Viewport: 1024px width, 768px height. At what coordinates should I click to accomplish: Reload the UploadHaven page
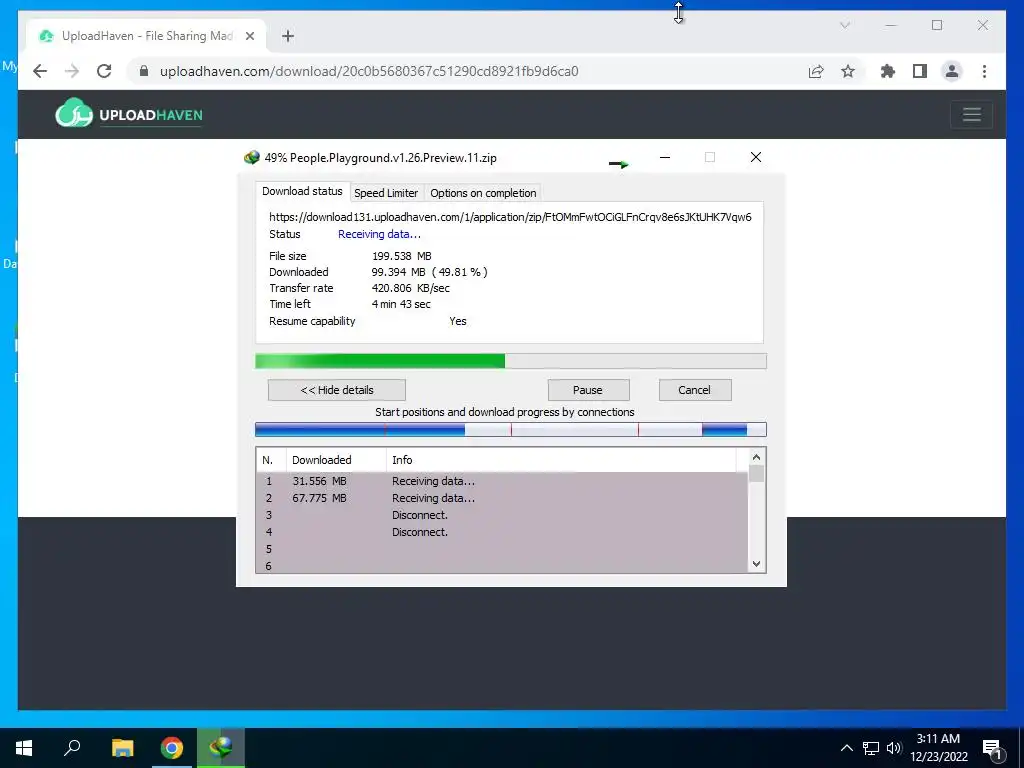point(104,71)
